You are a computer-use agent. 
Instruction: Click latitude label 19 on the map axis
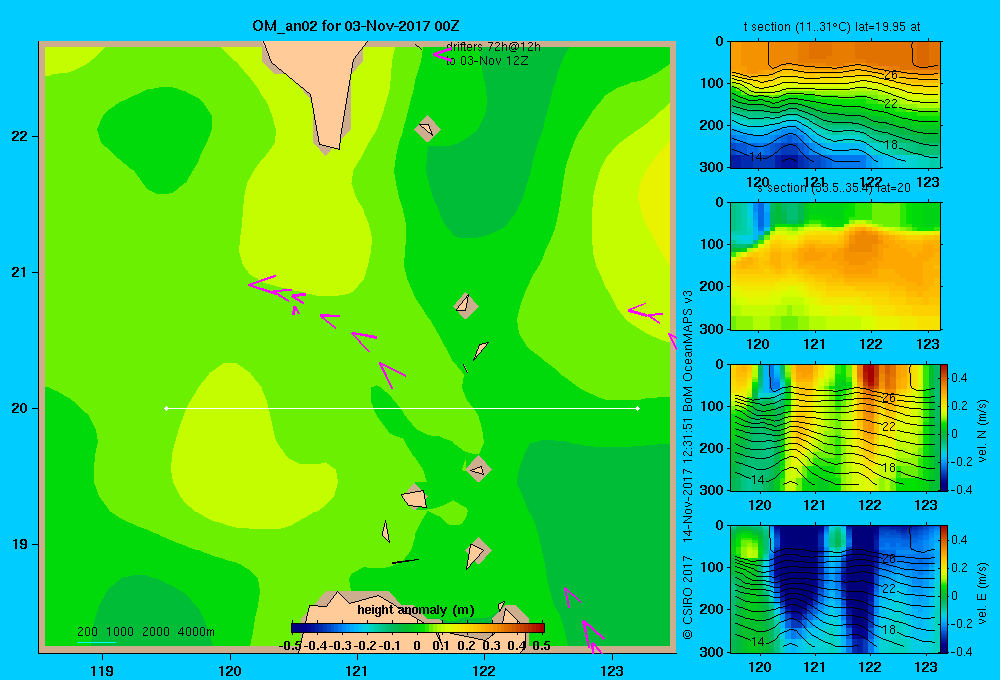tap(20, 544)
